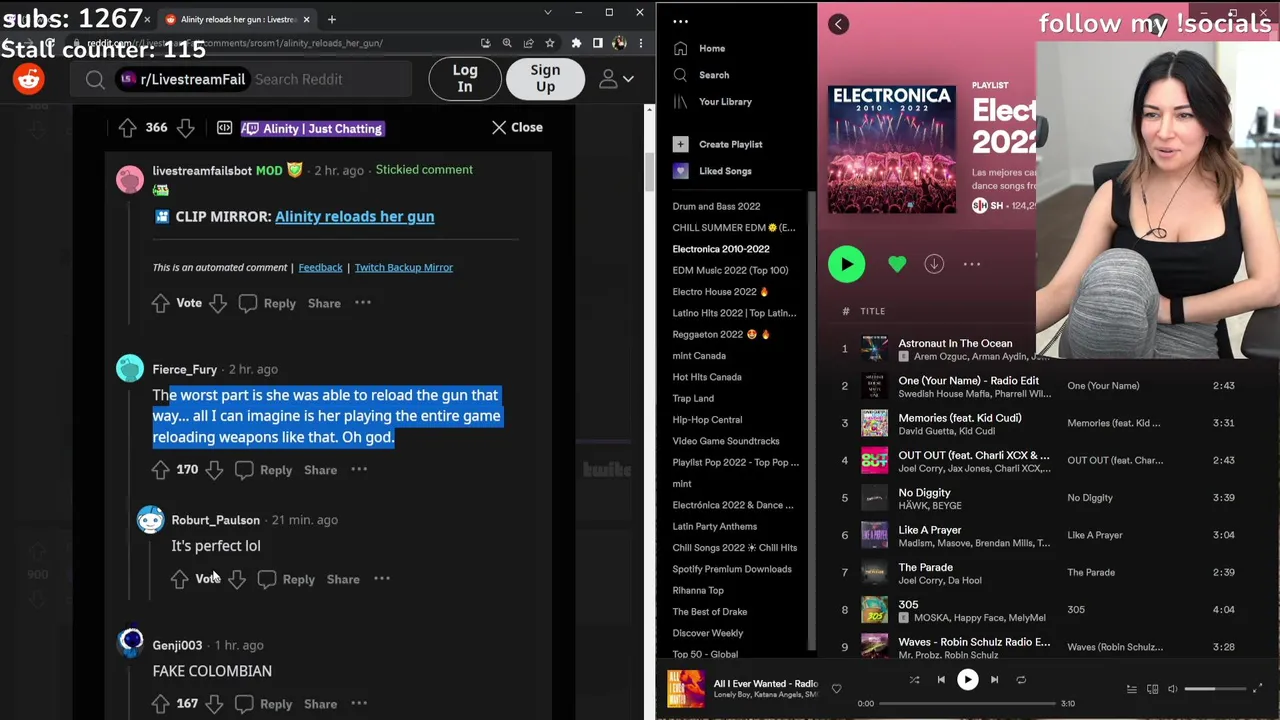Zoom icon in browser address bar
1280x720 pixels.
pos(506,43)
